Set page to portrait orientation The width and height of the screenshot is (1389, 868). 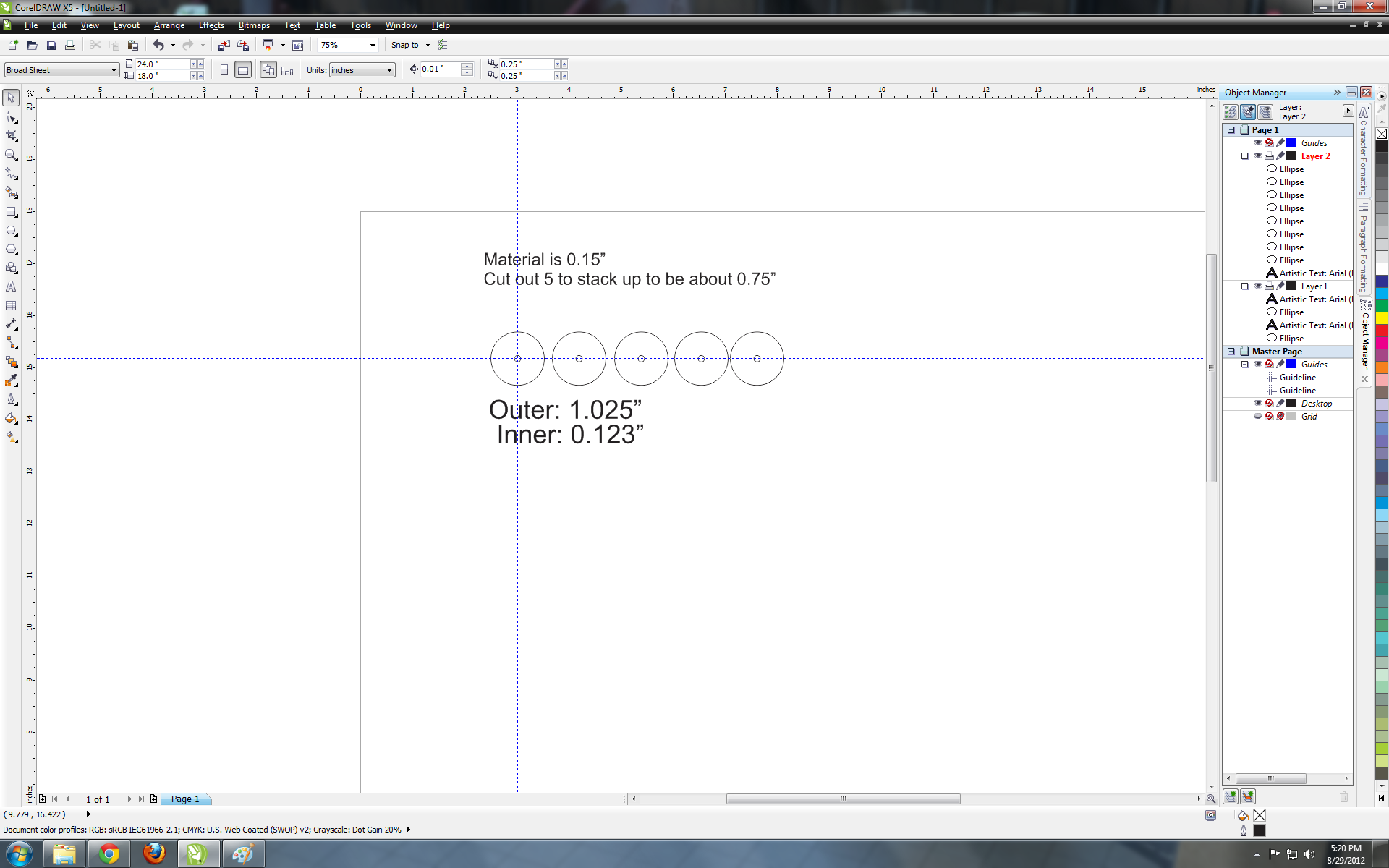coord(224,70)
